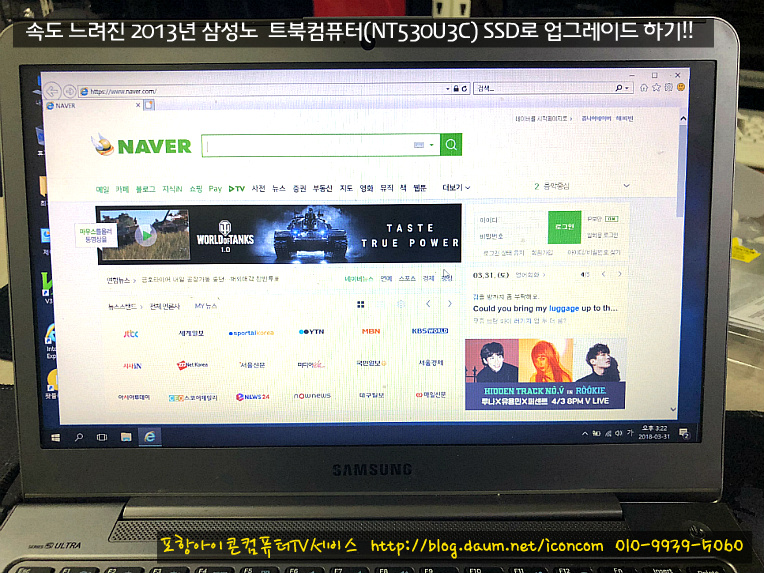
Task: Refresh the page with the reload icon
Action: [464, 89]
